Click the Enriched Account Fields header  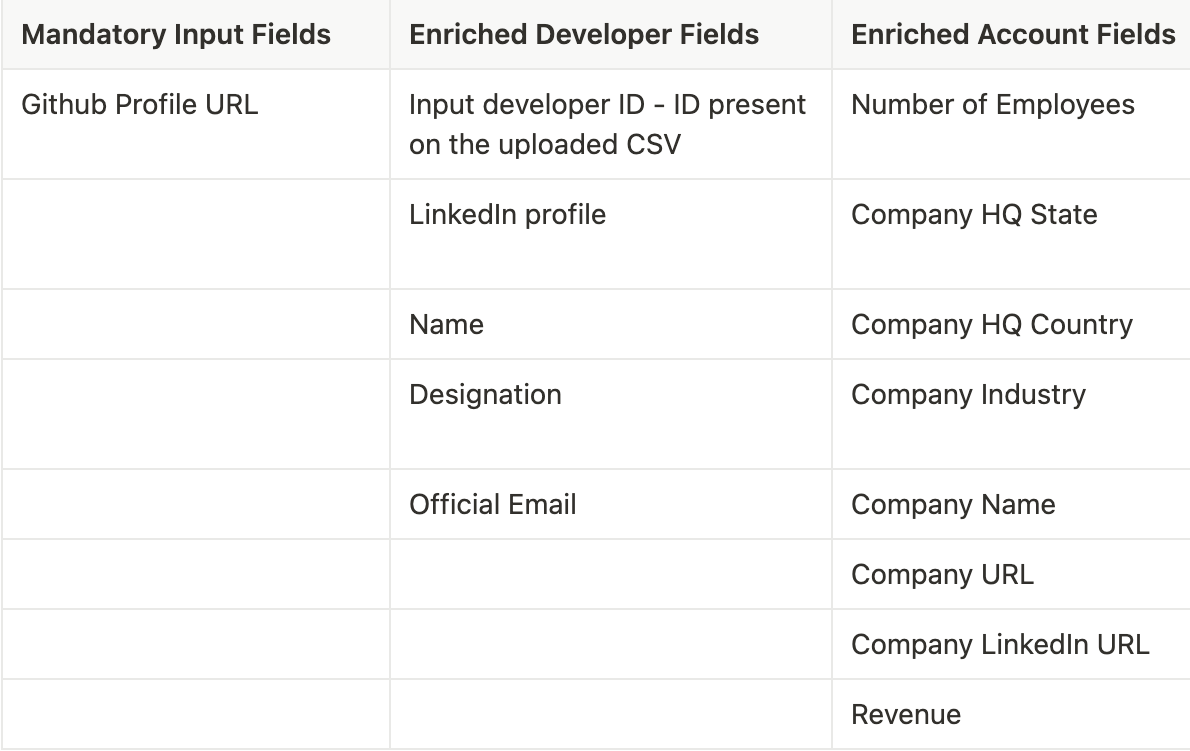pyautogui.click(x=1013, y=34)
